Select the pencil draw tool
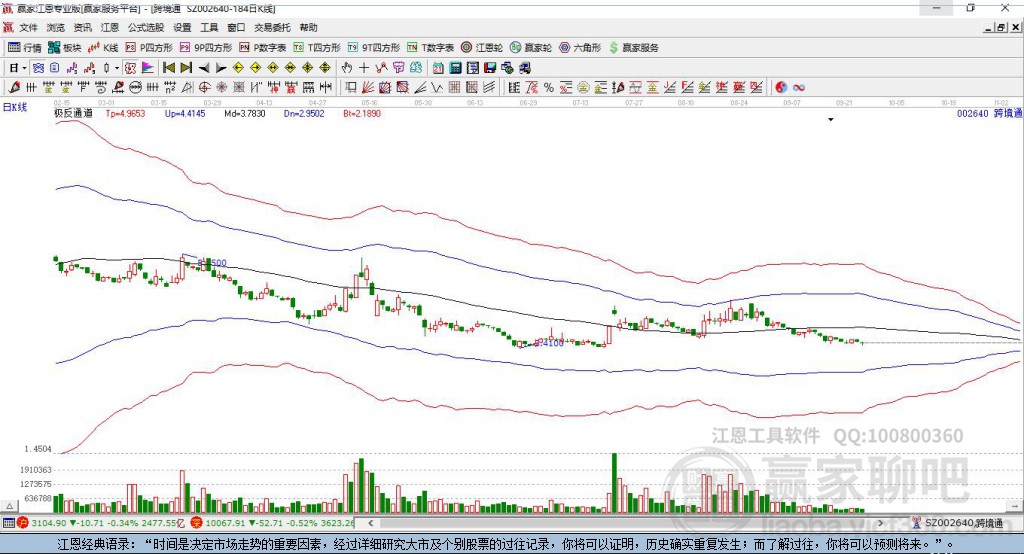The height and width of the screenshot is (554, 1024). (x=14, y=88)
